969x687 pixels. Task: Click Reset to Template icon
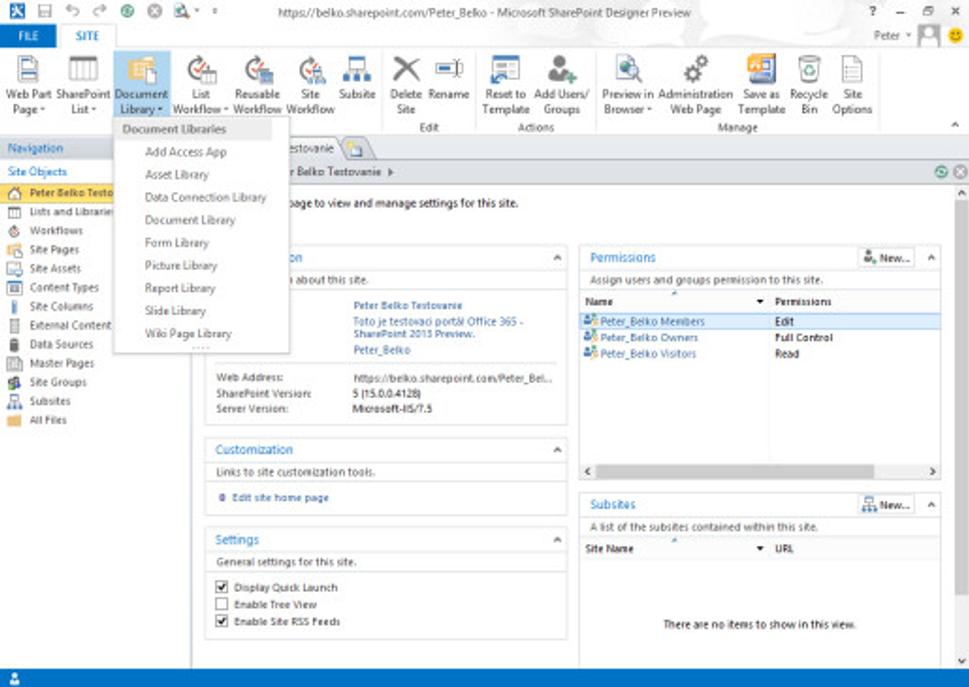pyautogui.click(x=506, y=69)
